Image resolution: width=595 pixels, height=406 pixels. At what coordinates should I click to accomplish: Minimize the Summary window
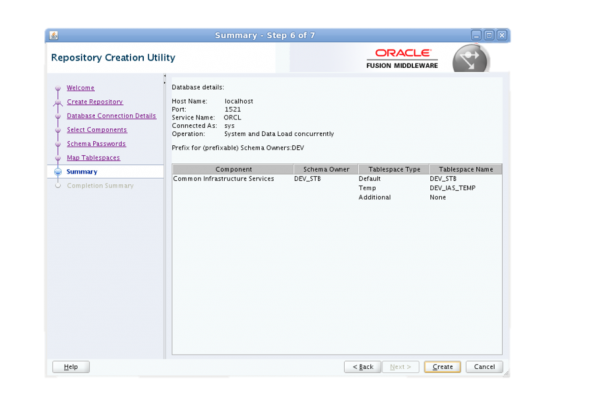(476, 35)
